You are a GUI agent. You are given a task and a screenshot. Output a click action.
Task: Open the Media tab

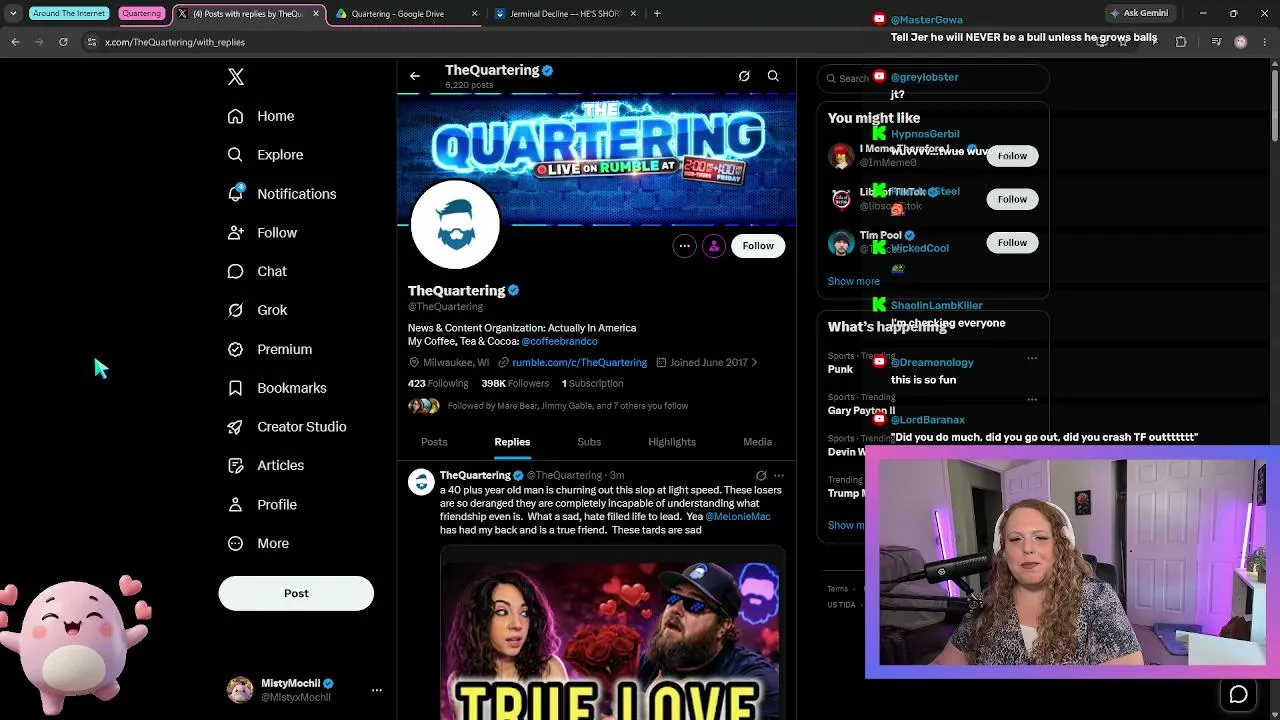[x=757, y=442]
